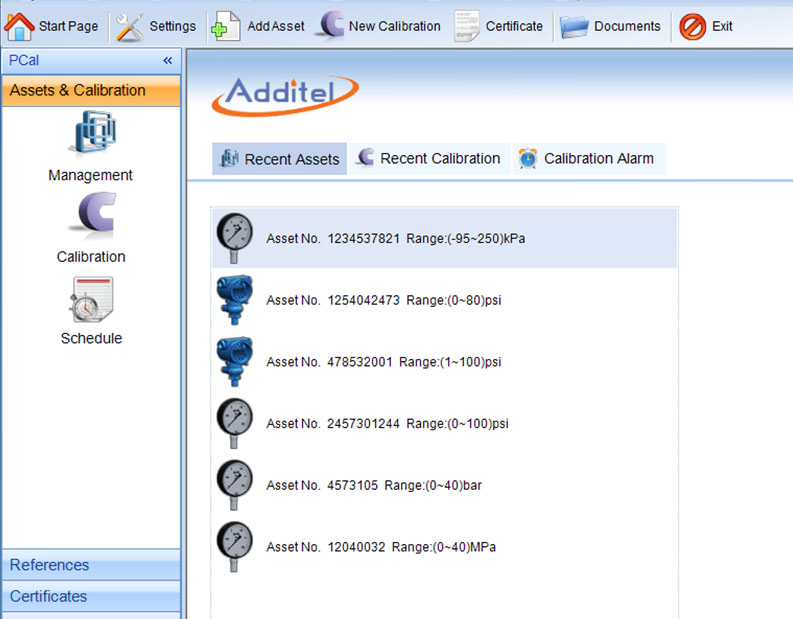Open the Calibration sidebar C icon

tap(93, 214)
